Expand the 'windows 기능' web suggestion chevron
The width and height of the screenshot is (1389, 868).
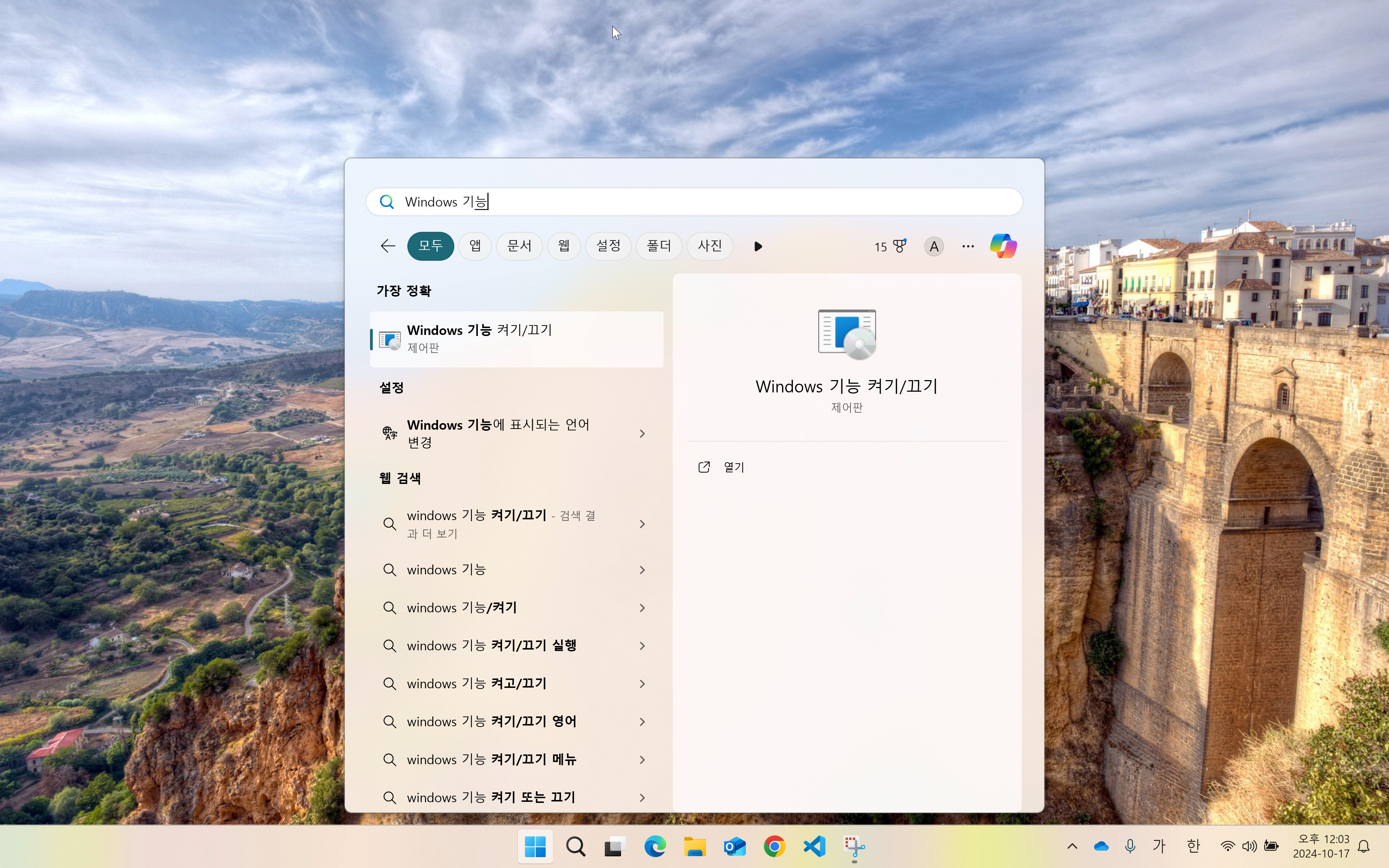(x=642, y=570)
